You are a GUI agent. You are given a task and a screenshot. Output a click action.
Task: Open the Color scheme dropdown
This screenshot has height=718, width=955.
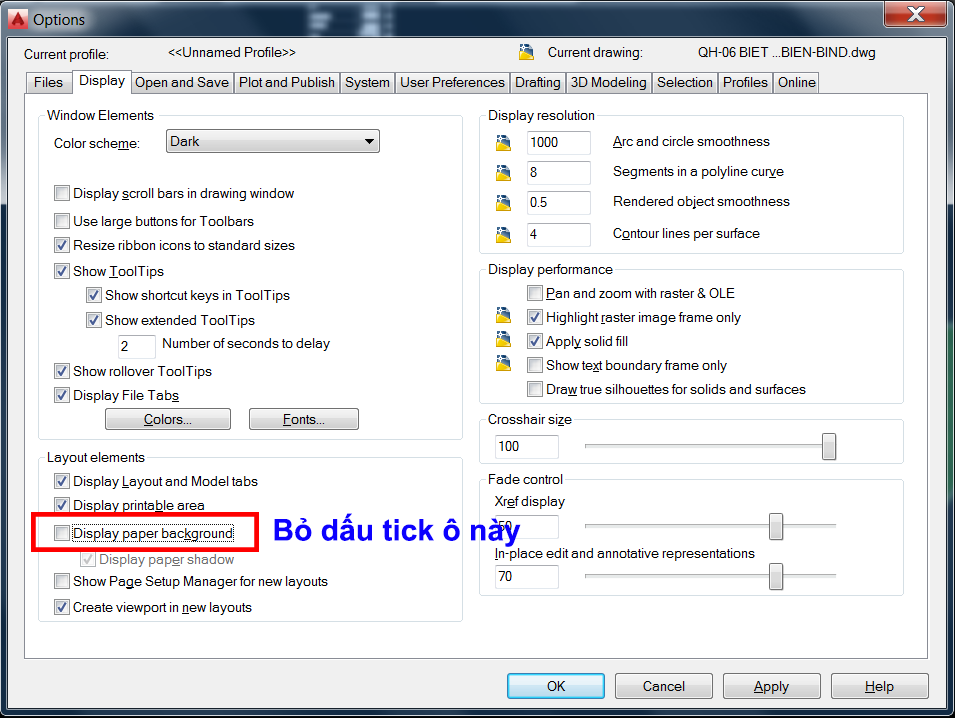(370, 141)
